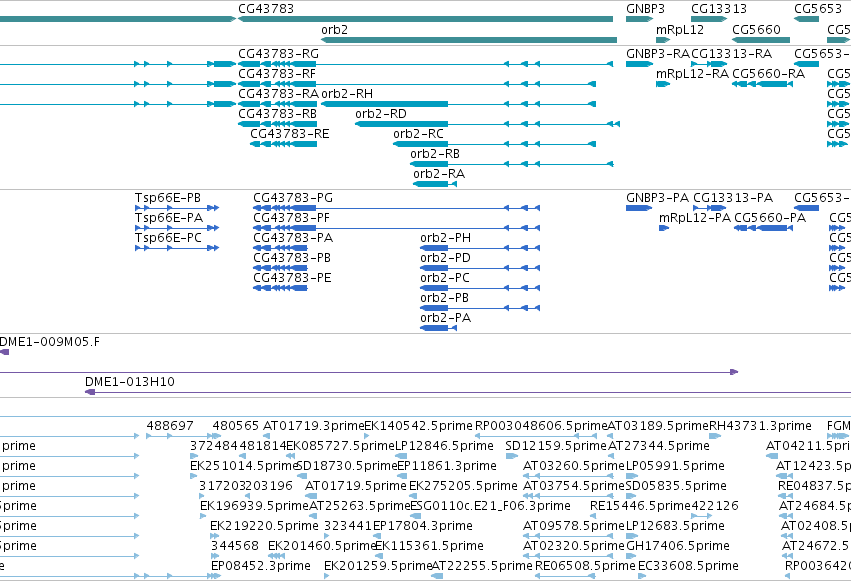Select EST RH43731.3prime
This screenshot has width=851, height=581.
tap(760, 426)
